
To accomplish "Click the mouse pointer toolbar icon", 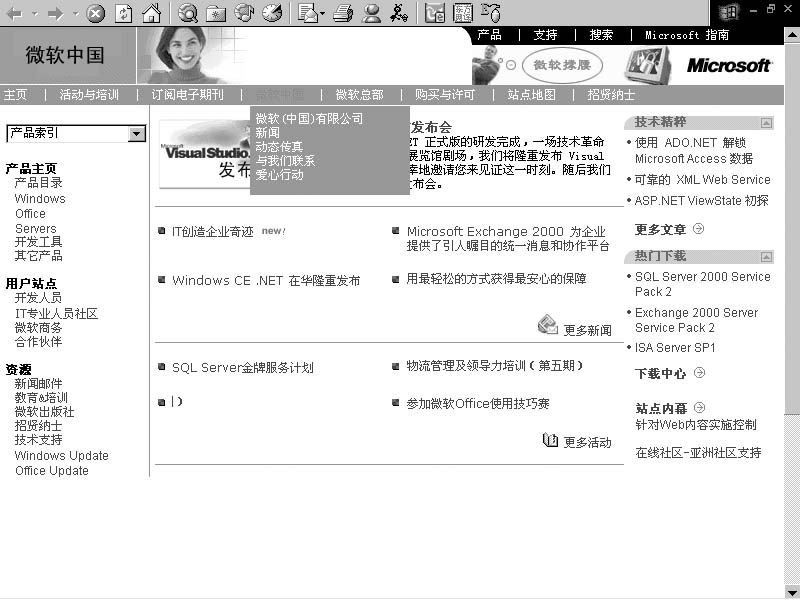I will pyautogui.click(x=491, y=13).
